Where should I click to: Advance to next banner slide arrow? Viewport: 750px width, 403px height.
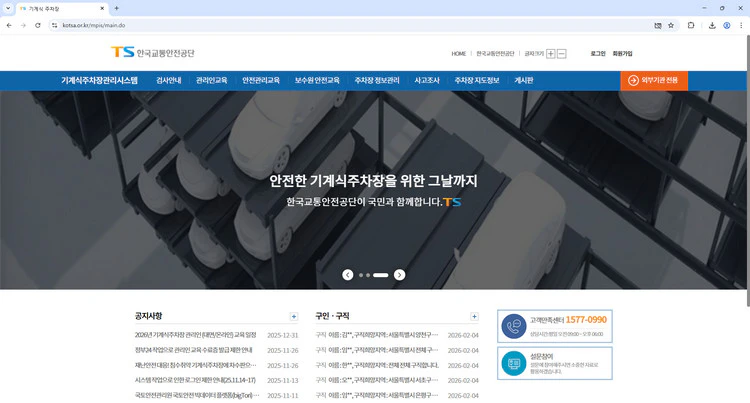[400, 274]
